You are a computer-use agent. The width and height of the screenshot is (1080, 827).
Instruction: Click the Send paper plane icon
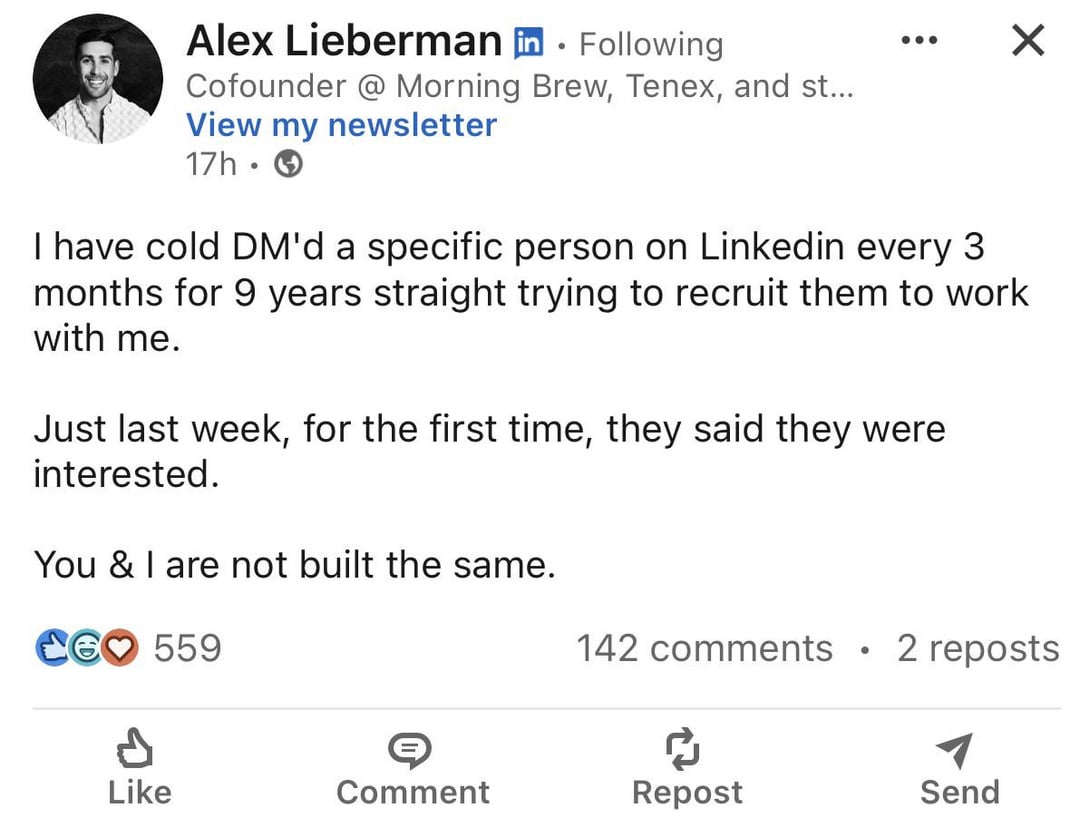pos(957,750)
